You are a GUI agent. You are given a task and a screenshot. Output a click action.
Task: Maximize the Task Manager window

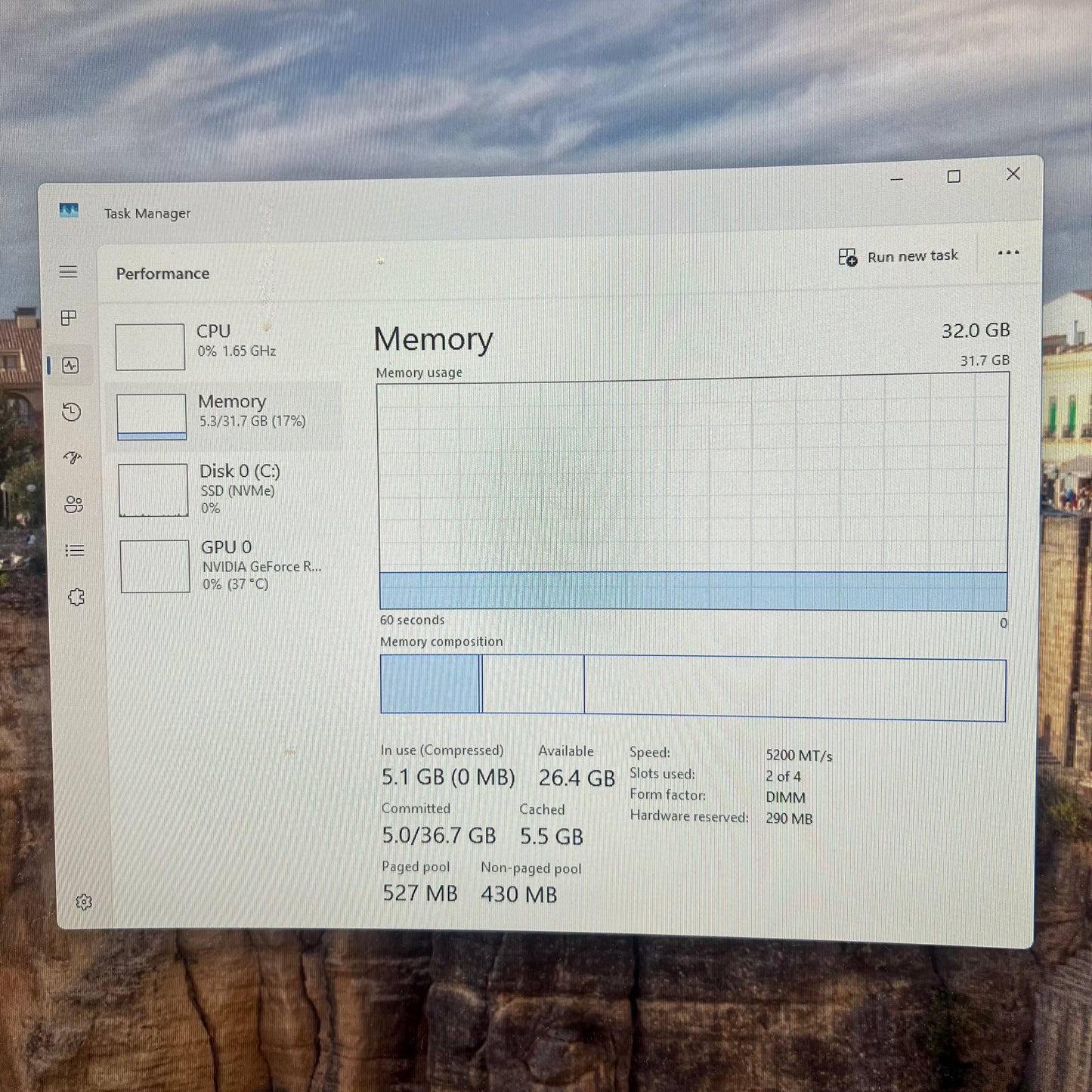954,176
